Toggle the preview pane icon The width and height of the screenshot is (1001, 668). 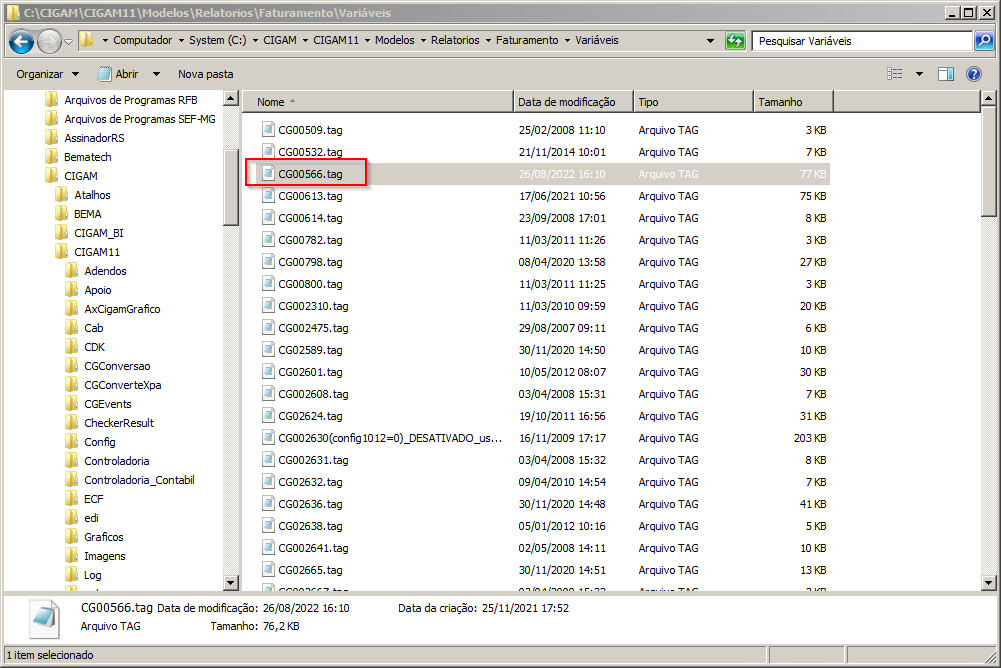(945, 74)
